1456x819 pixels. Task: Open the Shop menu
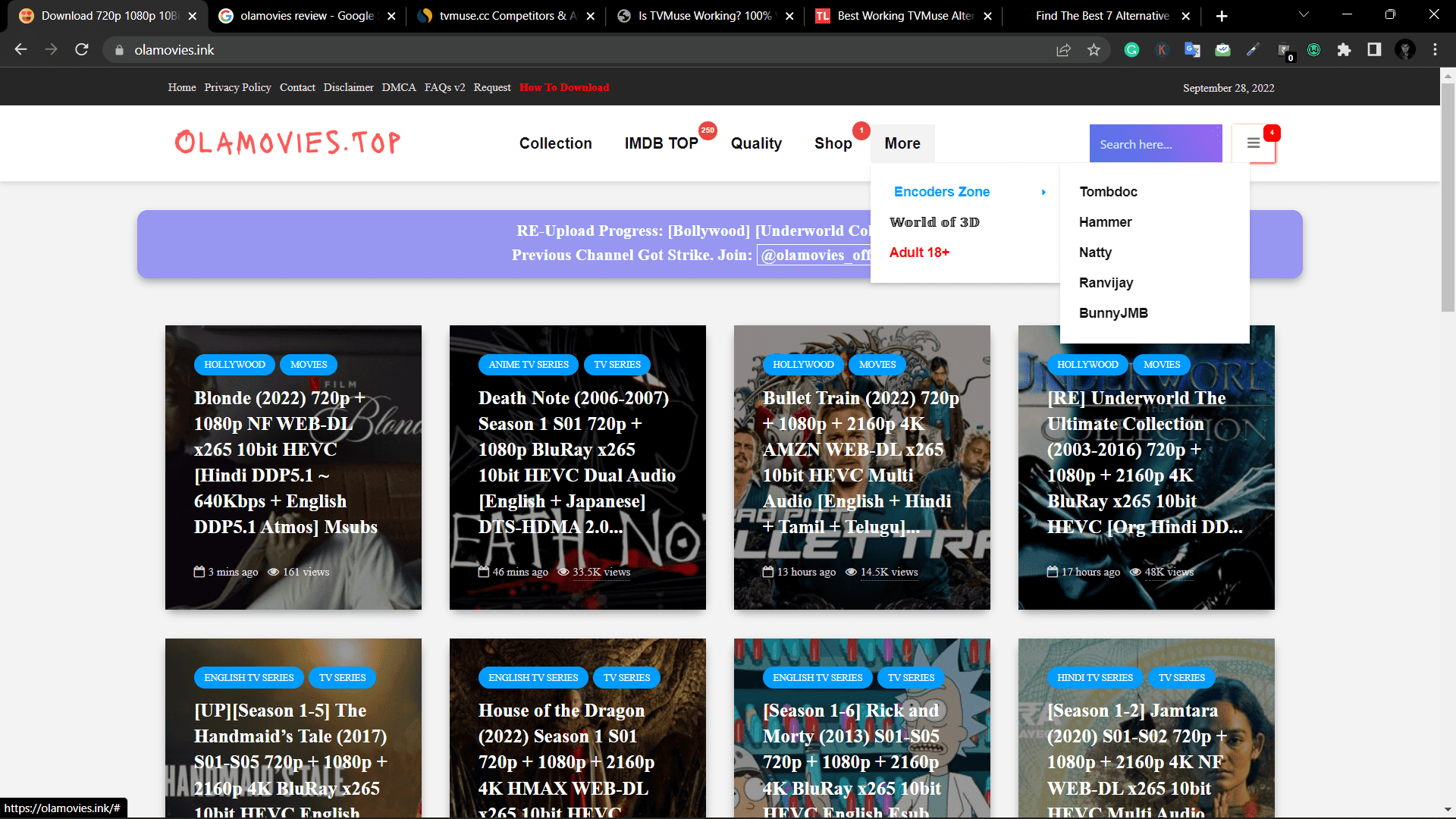tap(833, 143)
